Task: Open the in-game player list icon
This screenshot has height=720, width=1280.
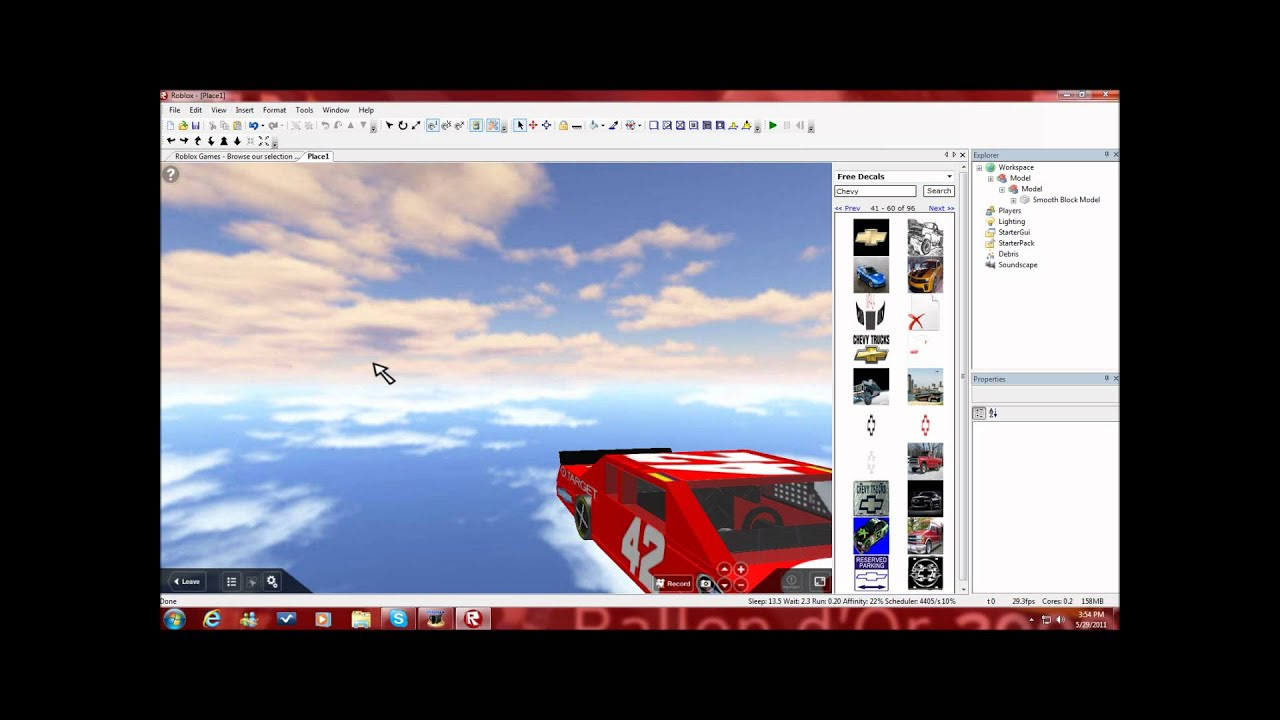Action: [231, 581]
